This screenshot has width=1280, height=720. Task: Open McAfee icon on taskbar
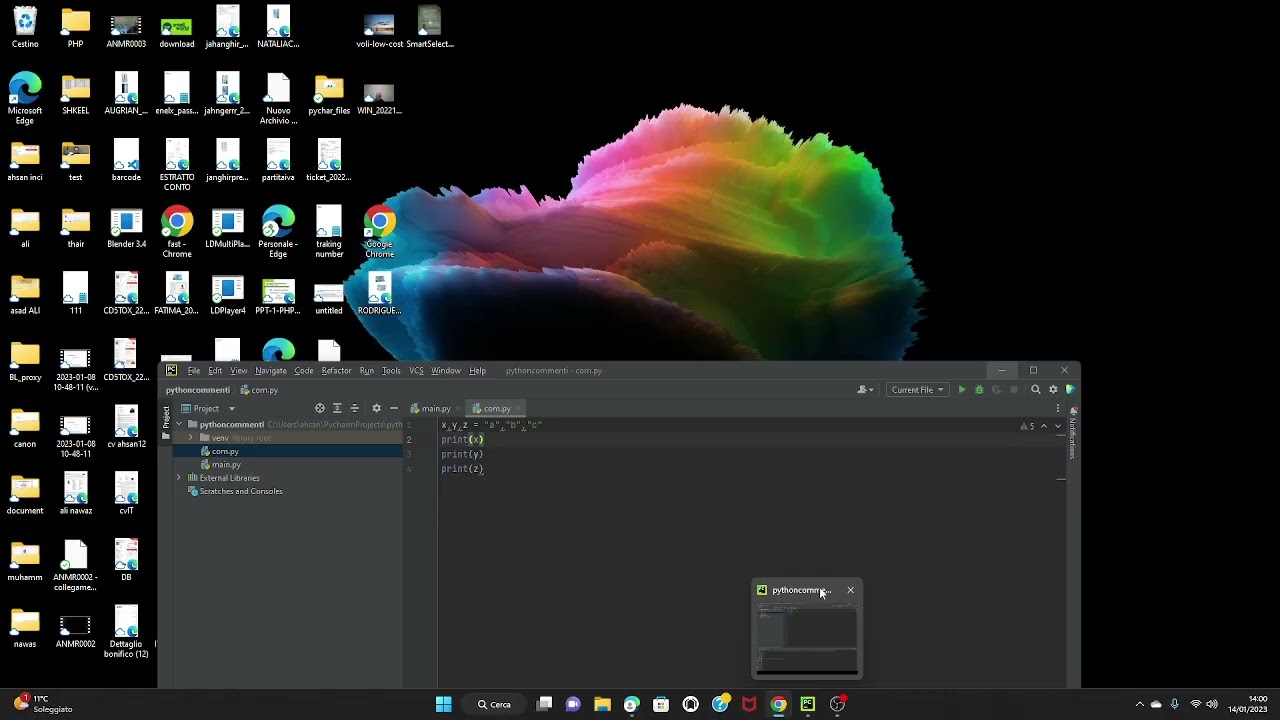[x=749, y=704]
